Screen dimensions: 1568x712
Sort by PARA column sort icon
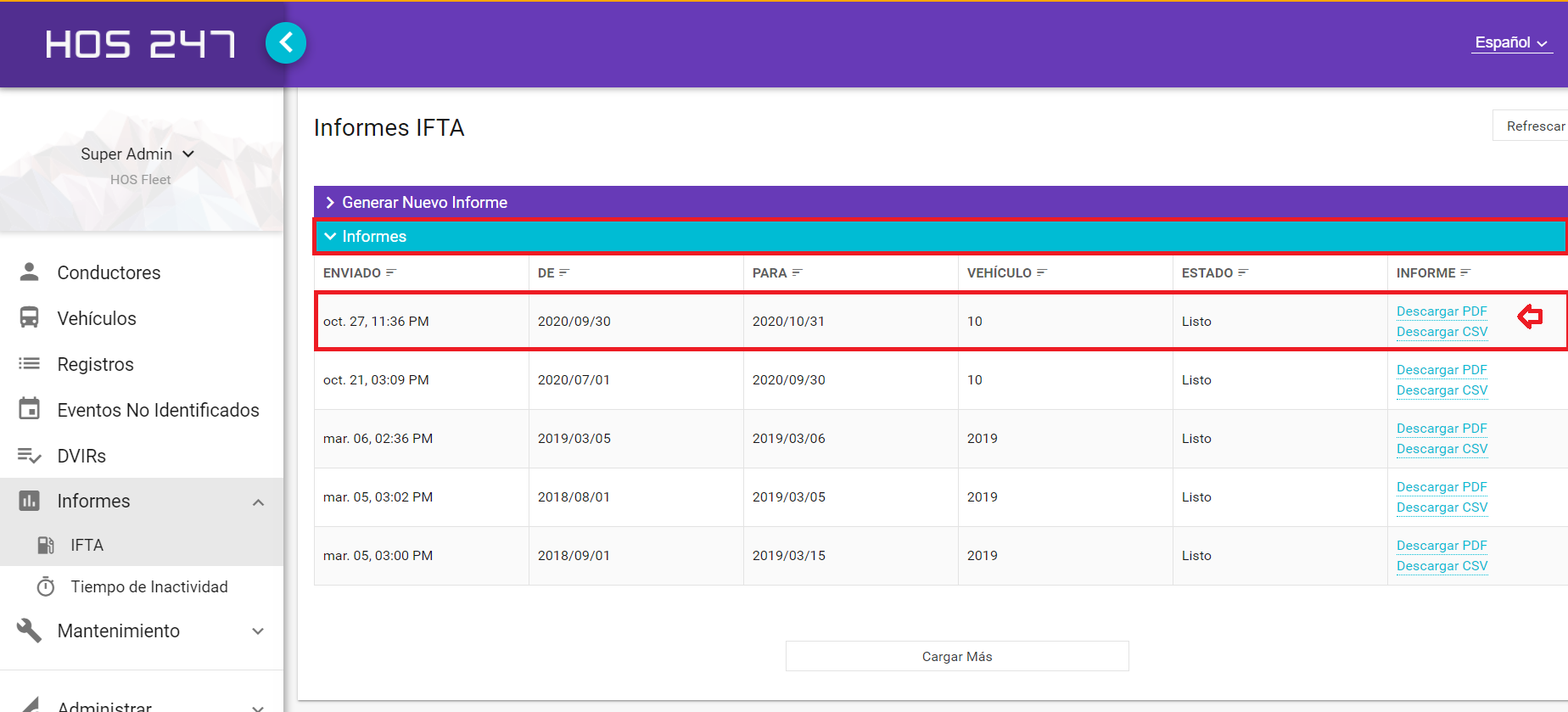coord(797,272)
